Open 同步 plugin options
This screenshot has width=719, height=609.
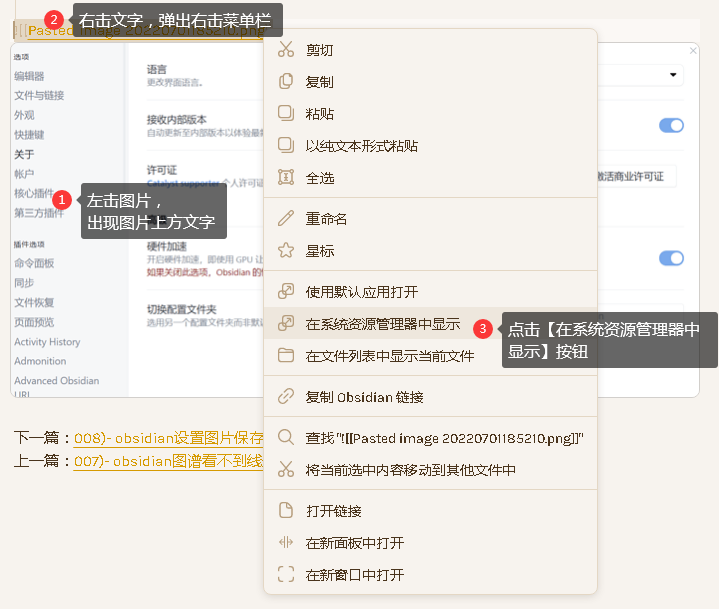click(x=24, y=283)
